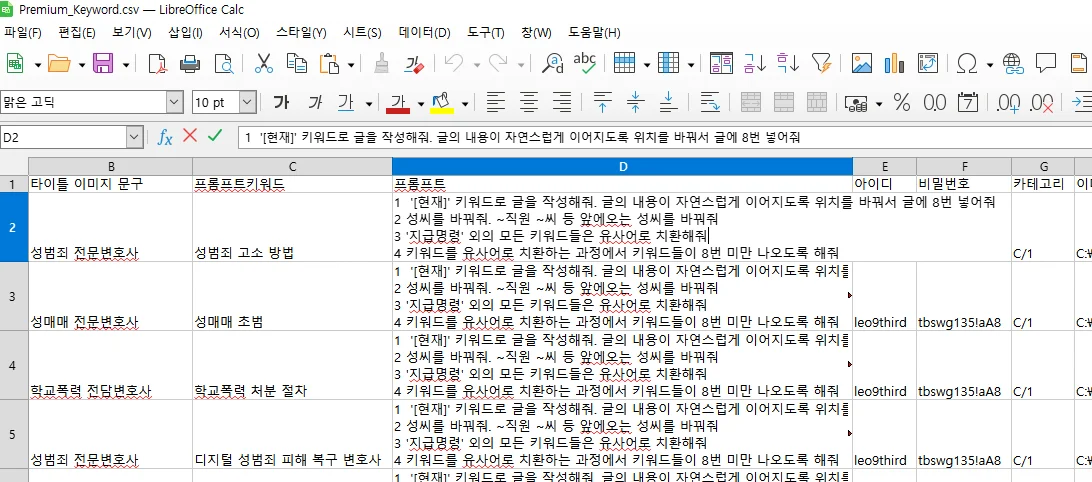Cancel cell edit with red X
Viewport: 1092px width, 482px height.
190,136
